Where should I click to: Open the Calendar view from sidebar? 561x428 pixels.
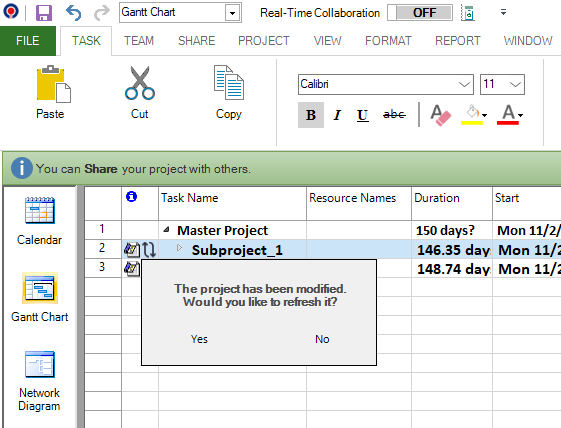[x=40, y=210]
